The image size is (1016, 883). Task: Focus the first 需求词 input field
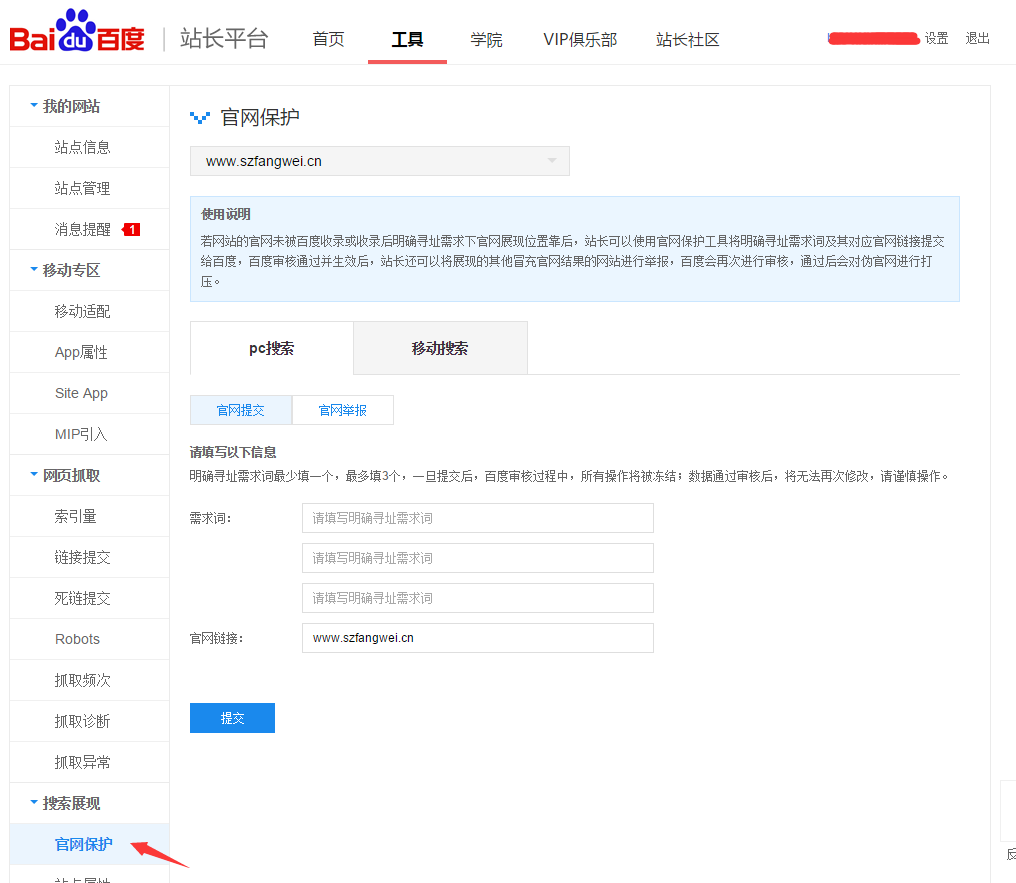(477, 518)
